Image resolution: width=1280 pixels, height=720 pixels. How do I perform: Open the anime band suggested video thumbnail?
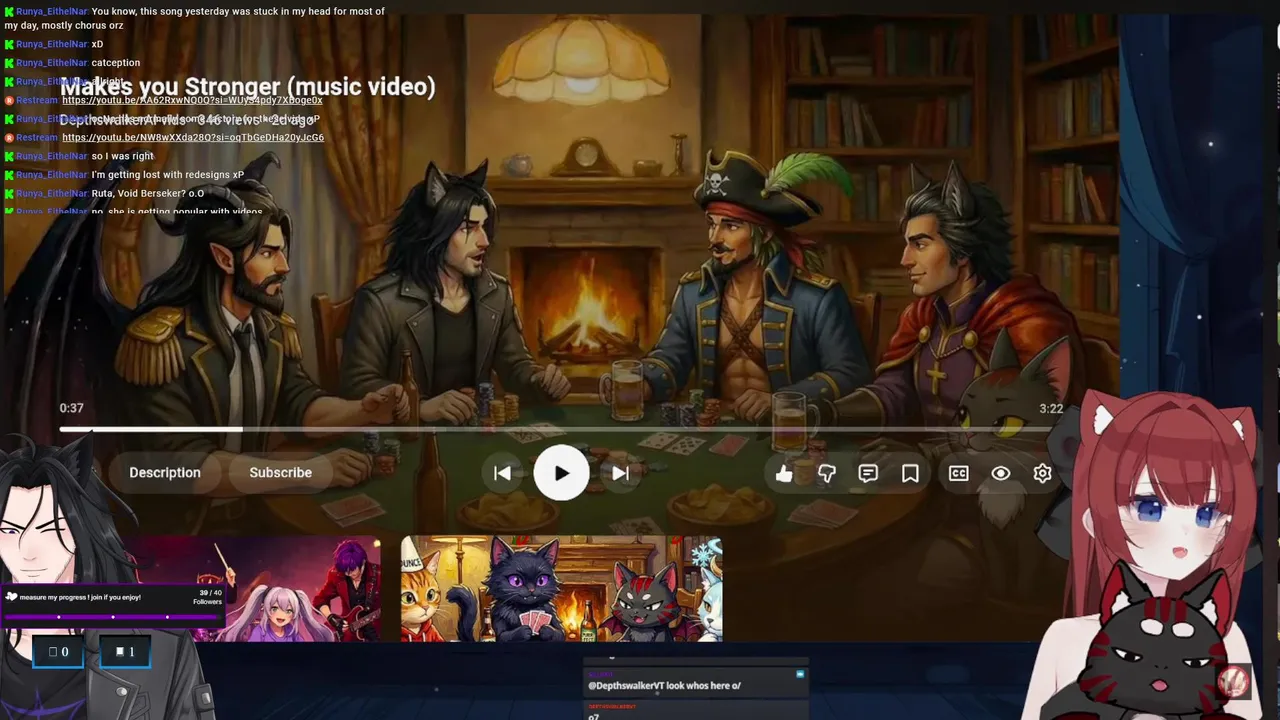[252, 588]
